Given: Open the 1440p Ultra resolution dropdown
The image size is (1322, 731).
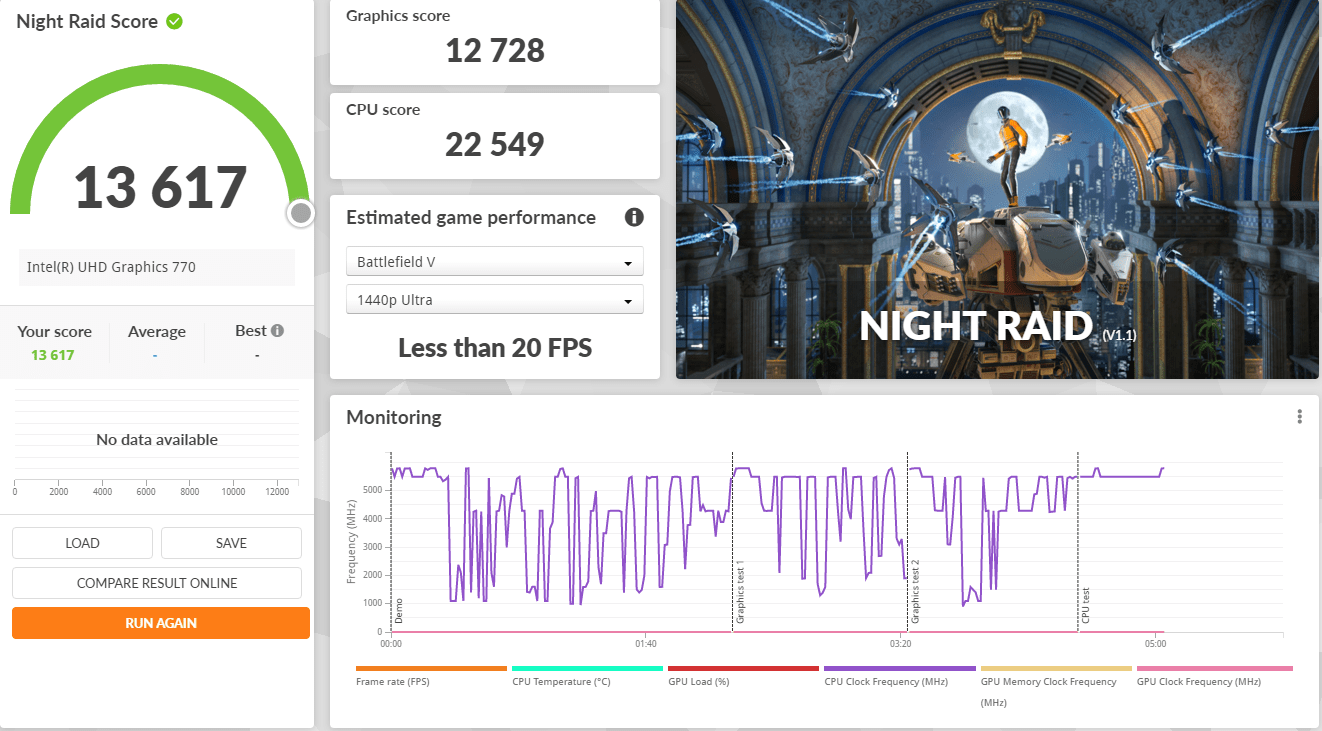Looking at the screenshot, I should (x=495, y=300).
